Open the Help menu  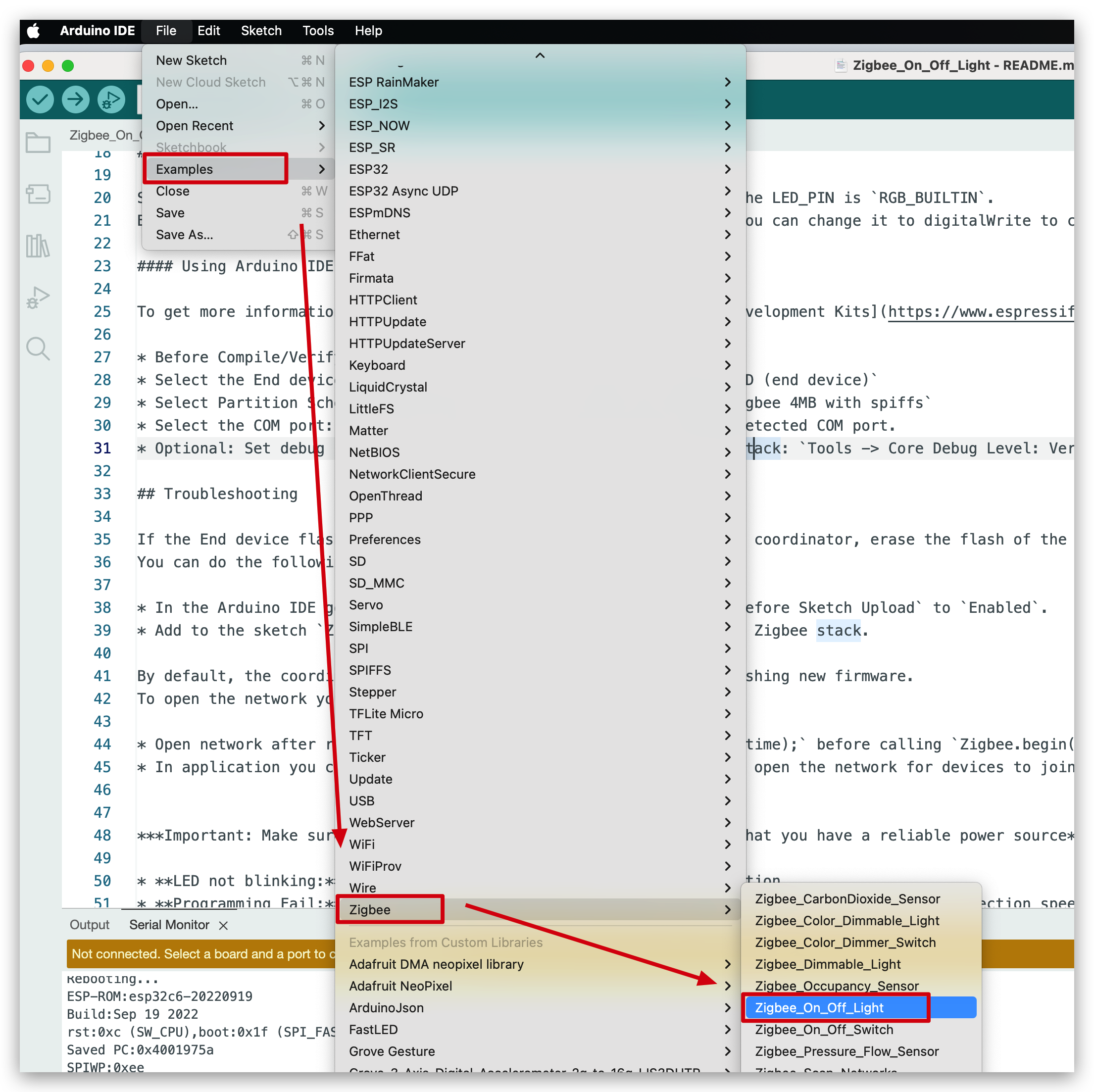[368, 31]
